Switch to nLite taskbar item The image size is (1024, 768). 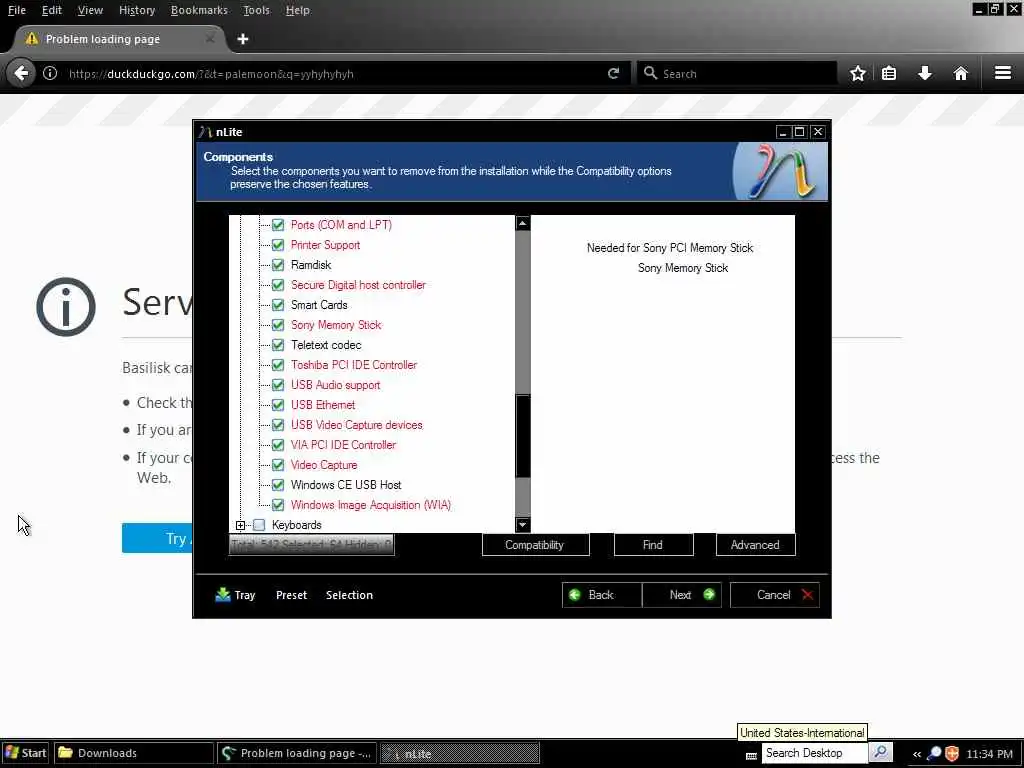click(460, 754)
